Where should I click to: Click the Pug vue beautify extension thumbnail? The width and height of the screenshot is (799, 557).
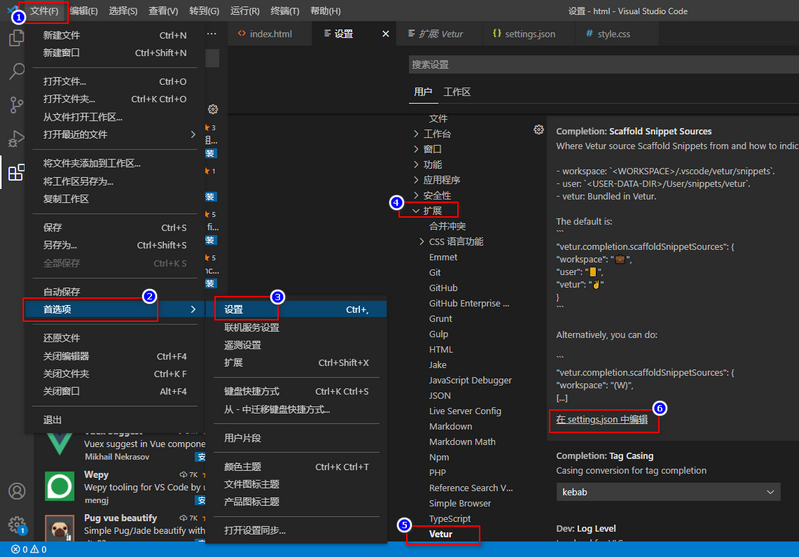60,528
